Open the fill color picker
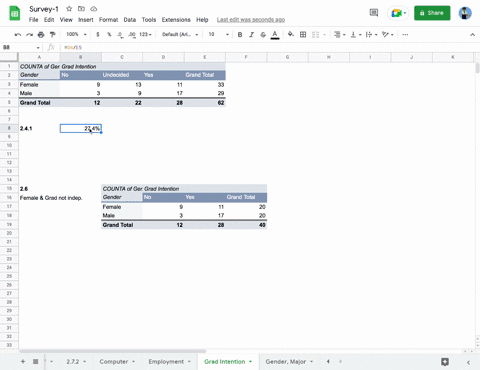 (291, 34)
